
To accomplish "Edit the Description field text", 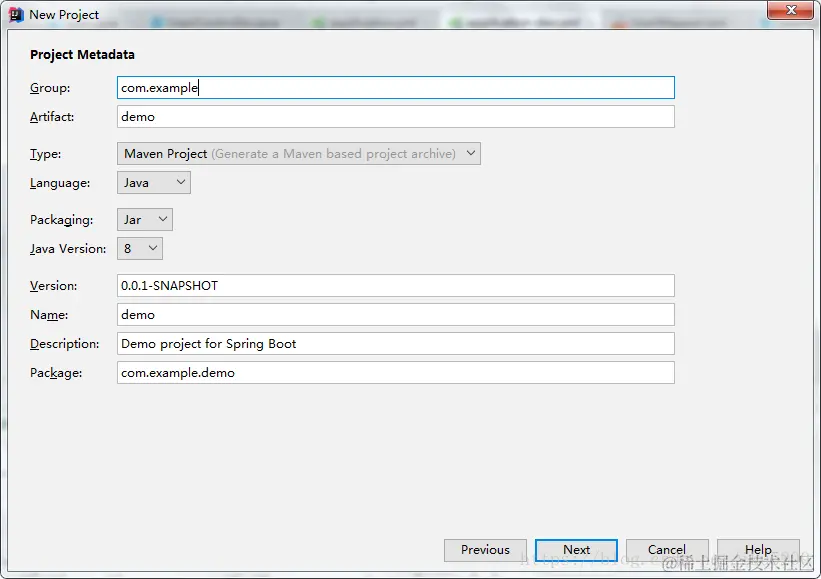I will (396, 344).
